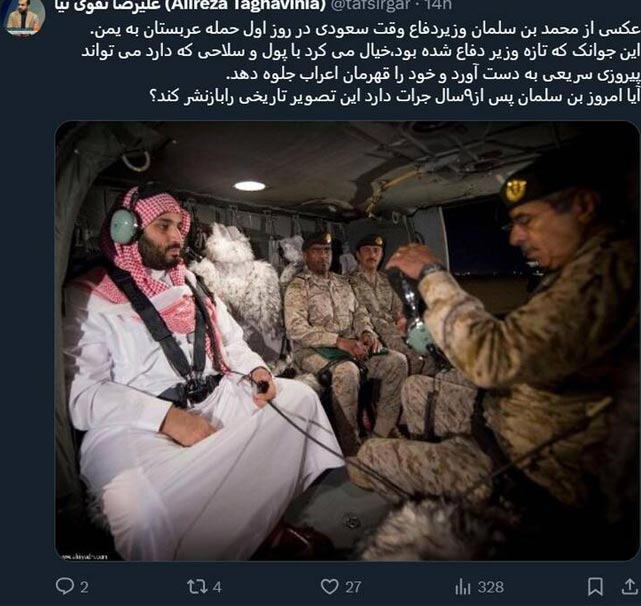Click the view count number 328
The width and height of the screenshot is (641, 606).
tap(491, 588)
